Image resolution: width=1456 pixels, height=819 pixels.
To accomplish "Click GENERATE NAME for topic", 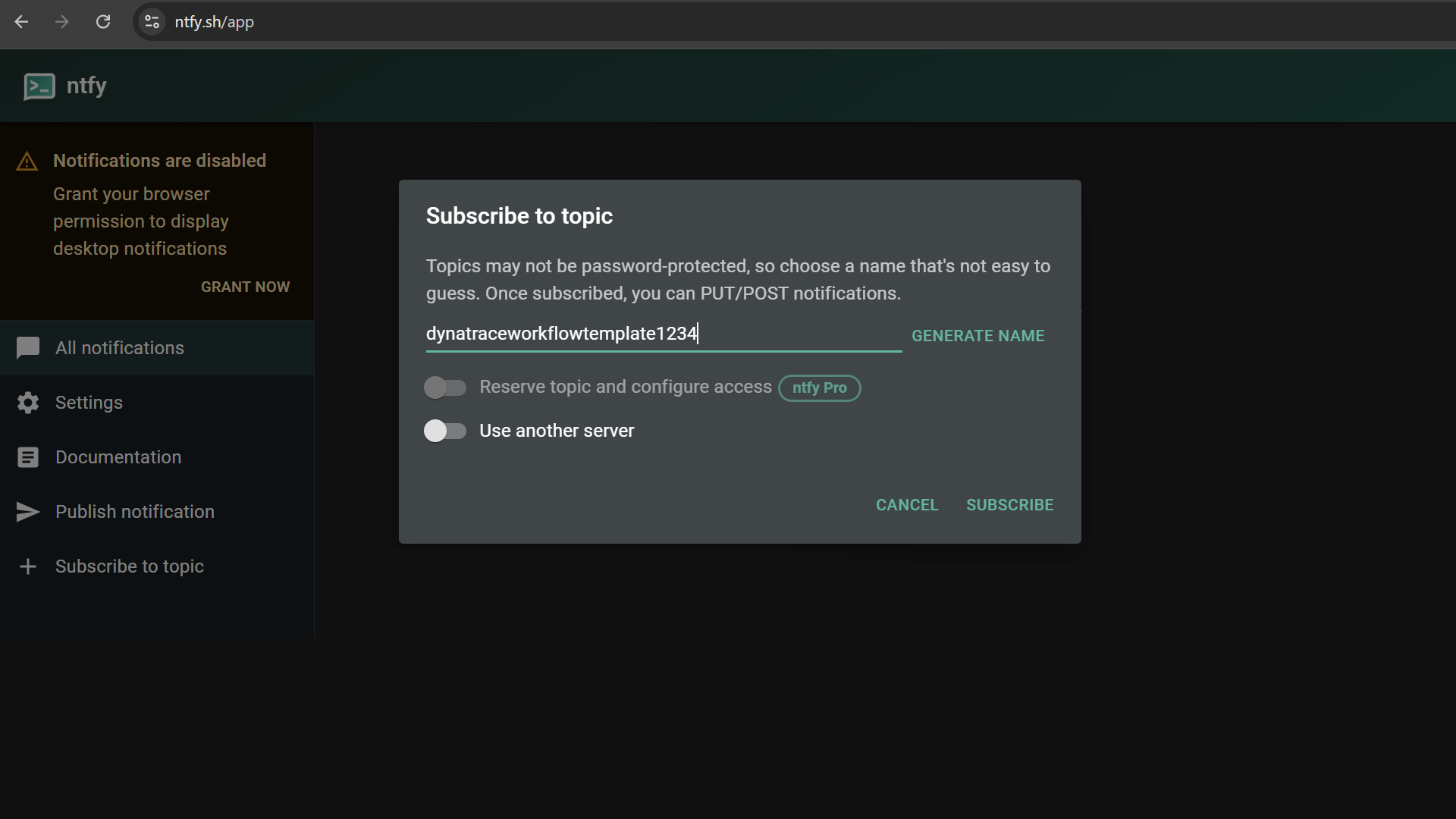I will pos(978,335).
